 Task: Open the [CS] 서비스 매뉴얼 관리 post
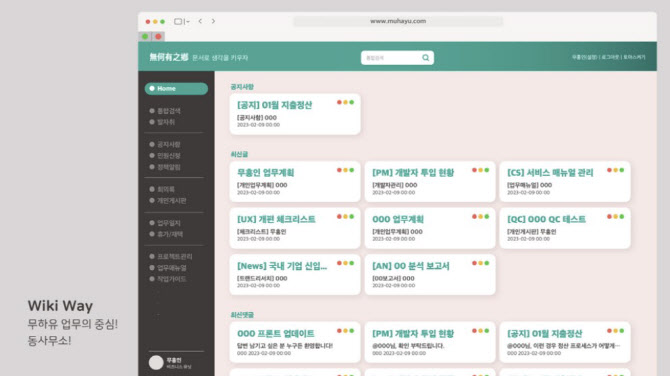coord(565,182)
